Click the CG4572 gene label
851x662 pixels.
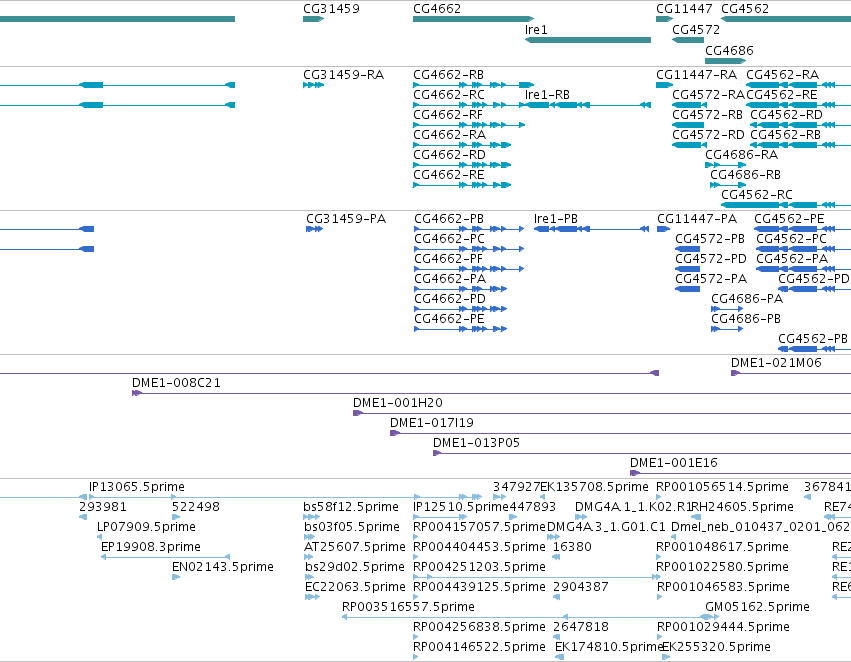coord(696,30)
